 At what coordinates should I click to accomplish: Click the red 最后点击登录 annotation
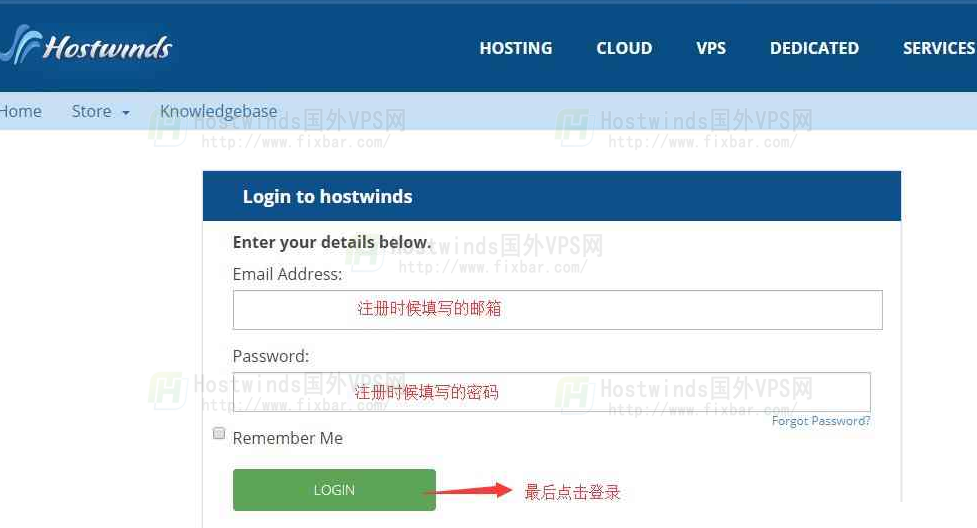(572, 492)
